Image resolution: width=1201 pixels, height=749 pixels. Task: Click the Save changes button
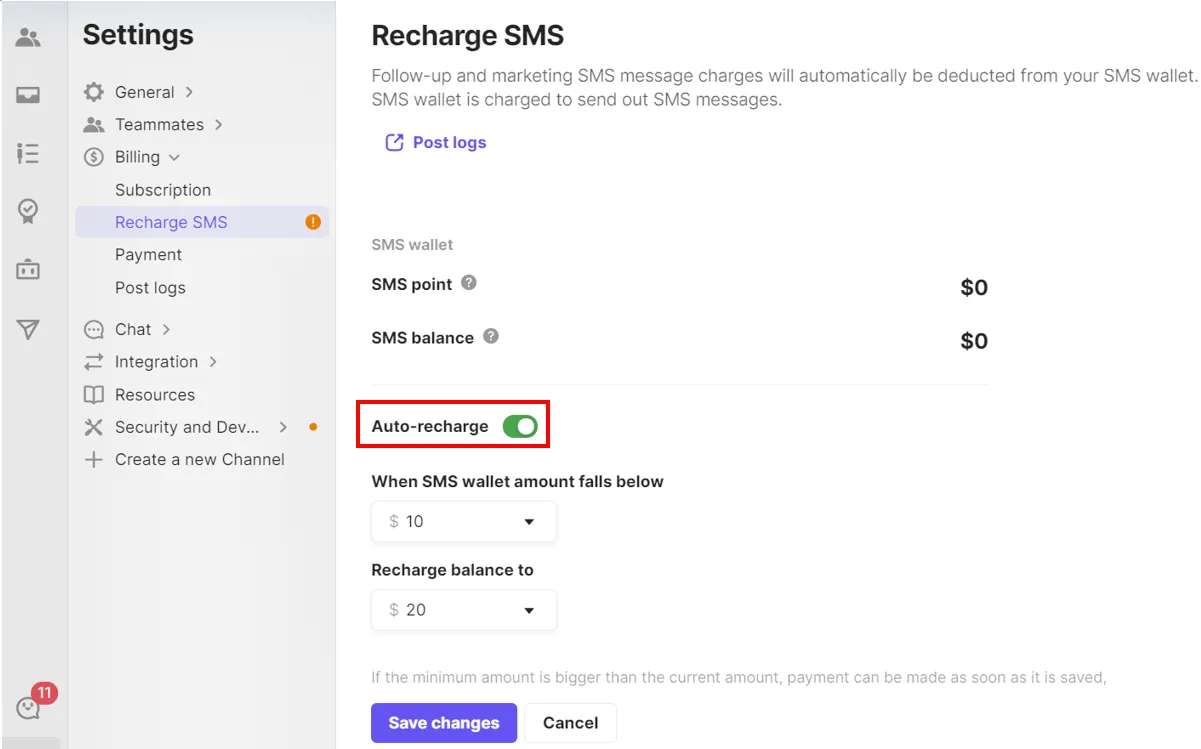[x=443, y=723]
